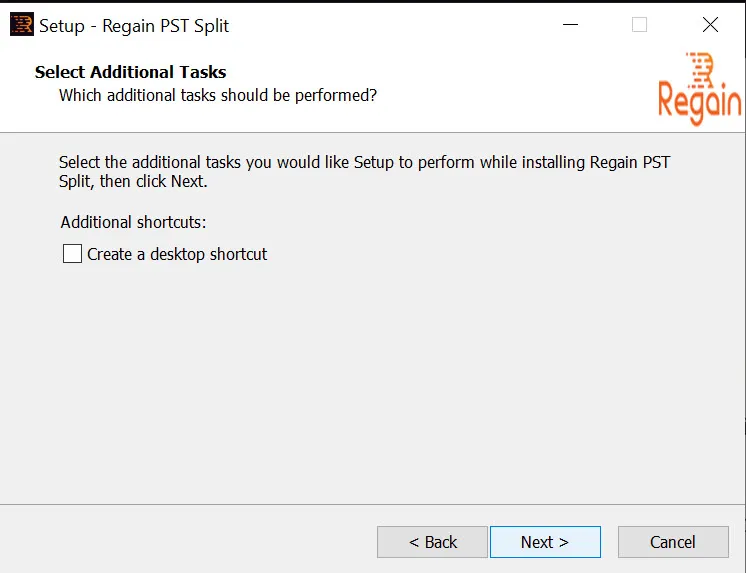Click the 'Select Additional Tasks' heading
The image size is (746, 573).
click(x=130, y=72)
